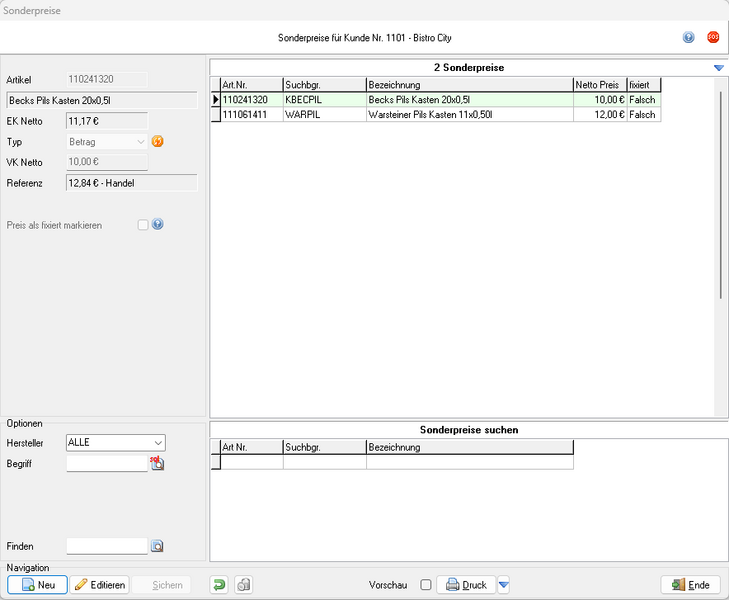Click the Referenz field 12,84 € - Handel
This screenshot has height=600, width=729.
(x=132, y=183)
